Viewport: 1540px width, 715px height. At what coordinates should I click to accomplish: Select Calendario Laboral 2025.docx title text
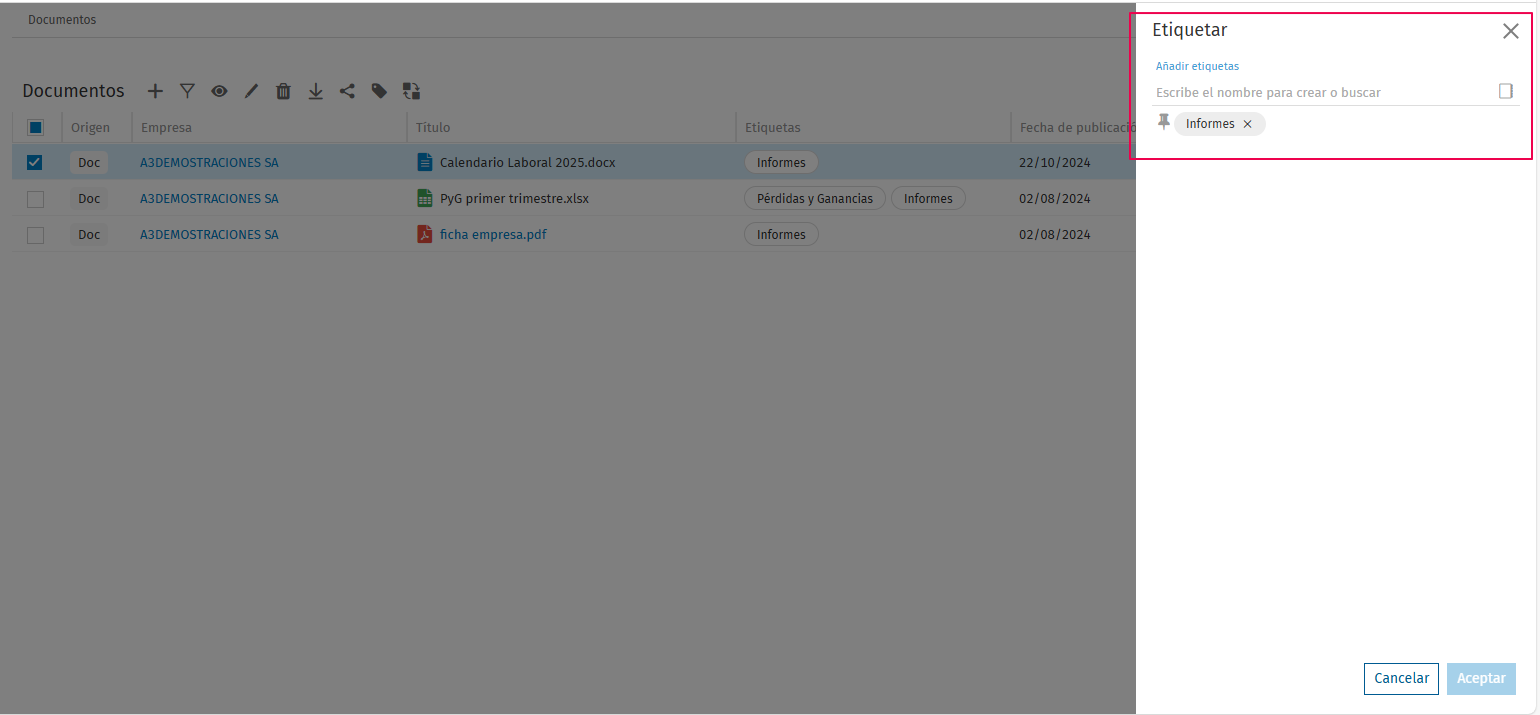coord(528,162)
